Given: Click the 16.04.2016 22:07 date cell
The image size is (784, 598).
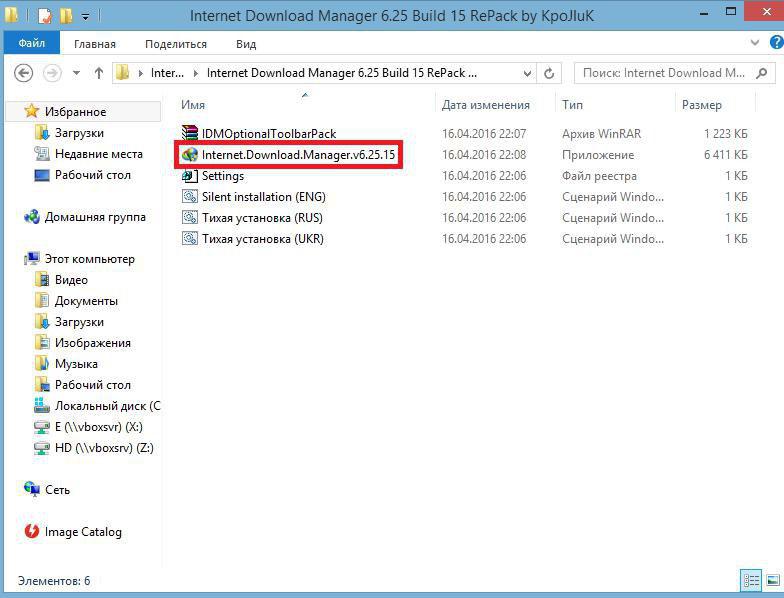Looking at the screenshot, I should [484, 134].
